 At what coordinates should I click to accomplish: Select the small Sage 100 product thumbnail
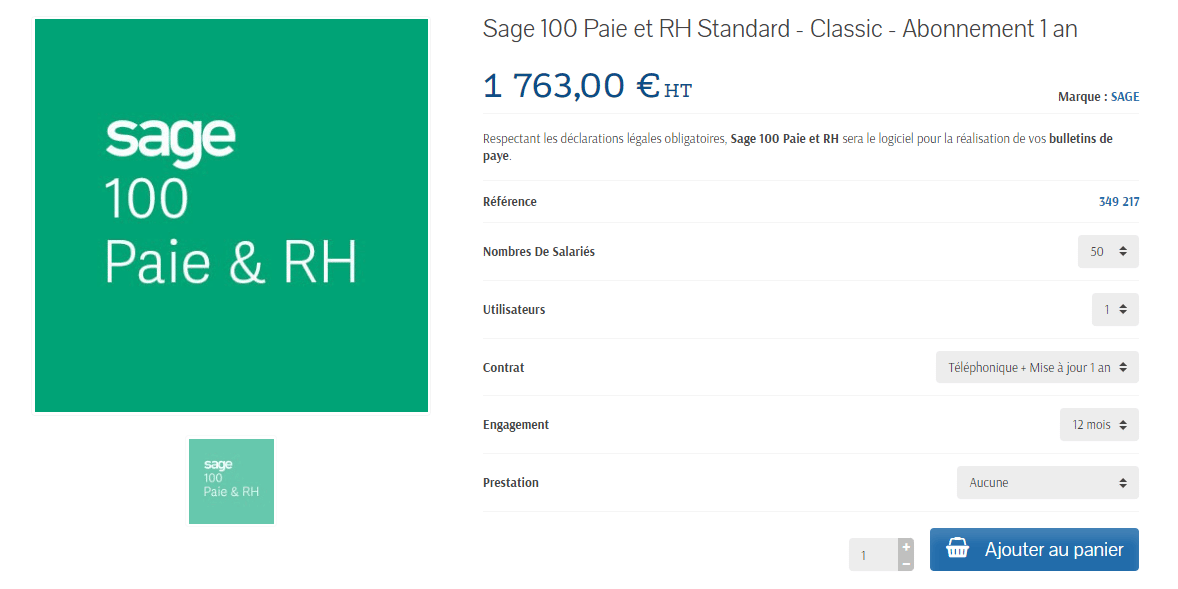(231, 481)
